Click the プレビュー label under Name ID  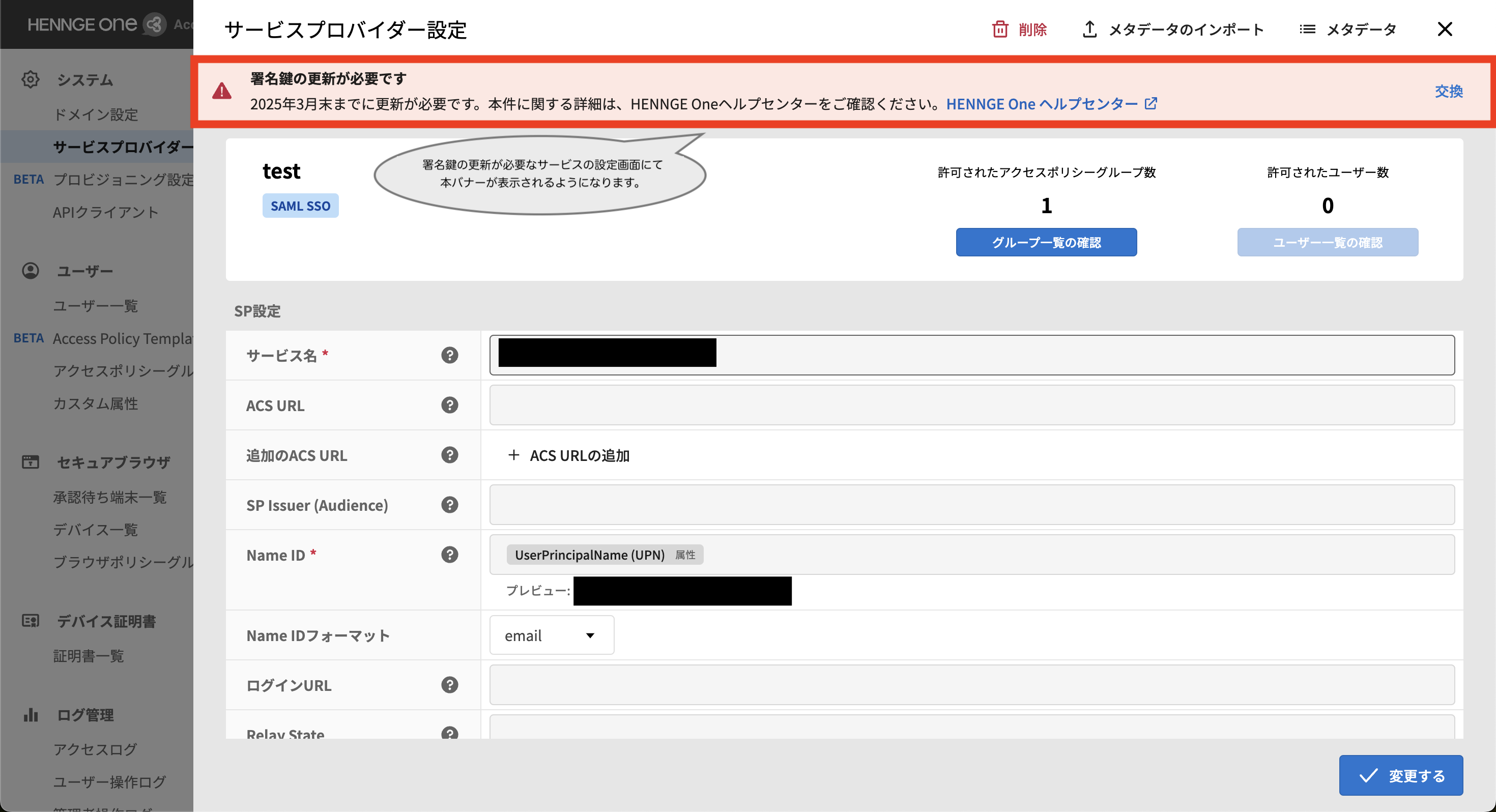click(538, 591)
